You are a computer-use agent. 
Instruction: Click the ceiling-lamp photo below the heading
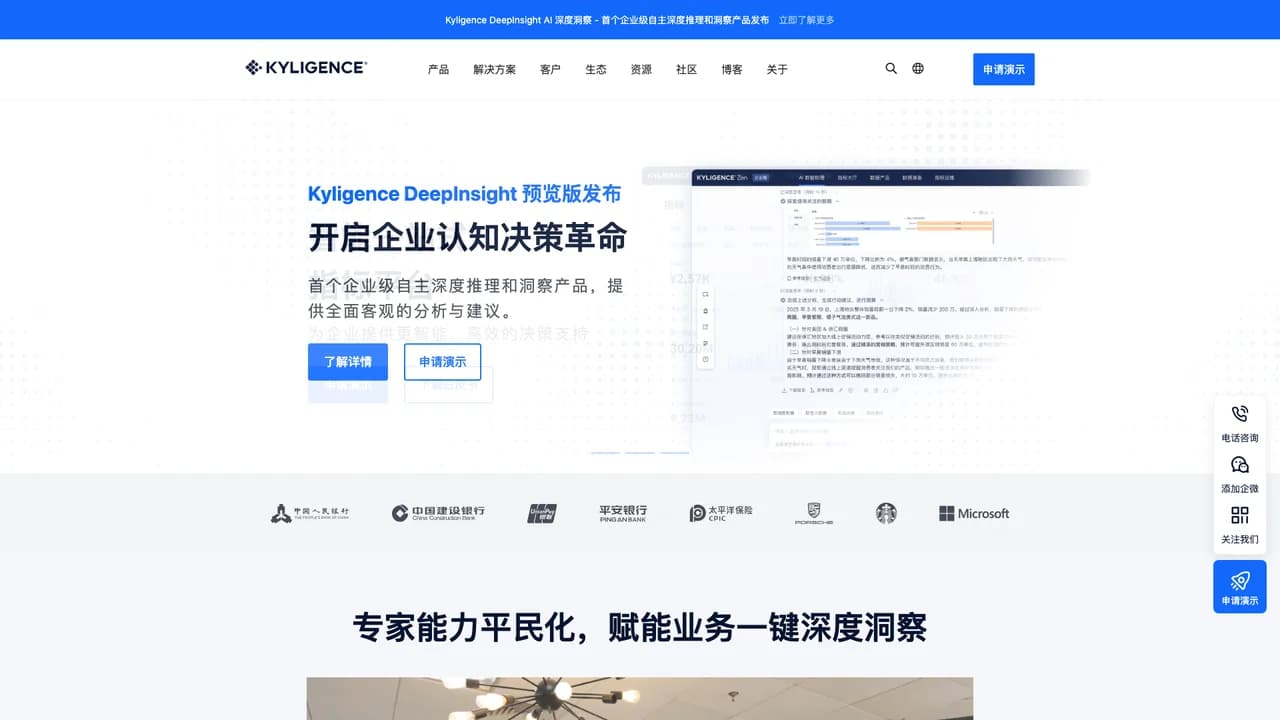point(640,698)
